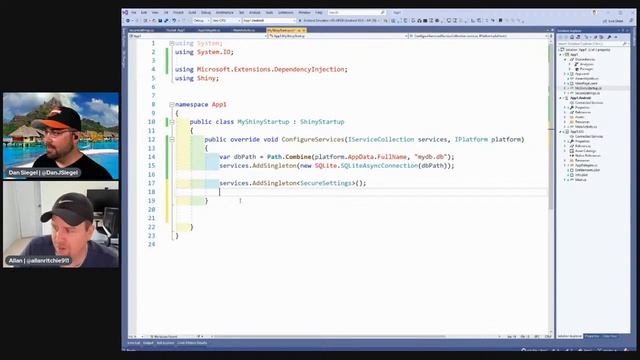Viewport: 640px width, 360px height.
Task: Select the App1.Android project
Action: [x=580, y=98]
